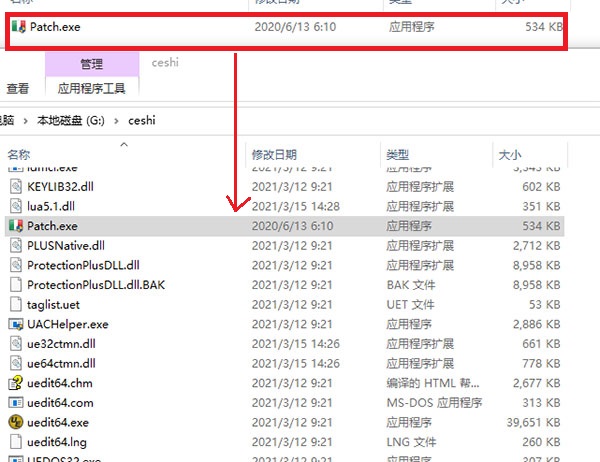The height and width of the screenshot is (462, 600).
Task: Expand the chevron between 本地磁盘 (G:) and ceshi
Action: coord(114,120)
